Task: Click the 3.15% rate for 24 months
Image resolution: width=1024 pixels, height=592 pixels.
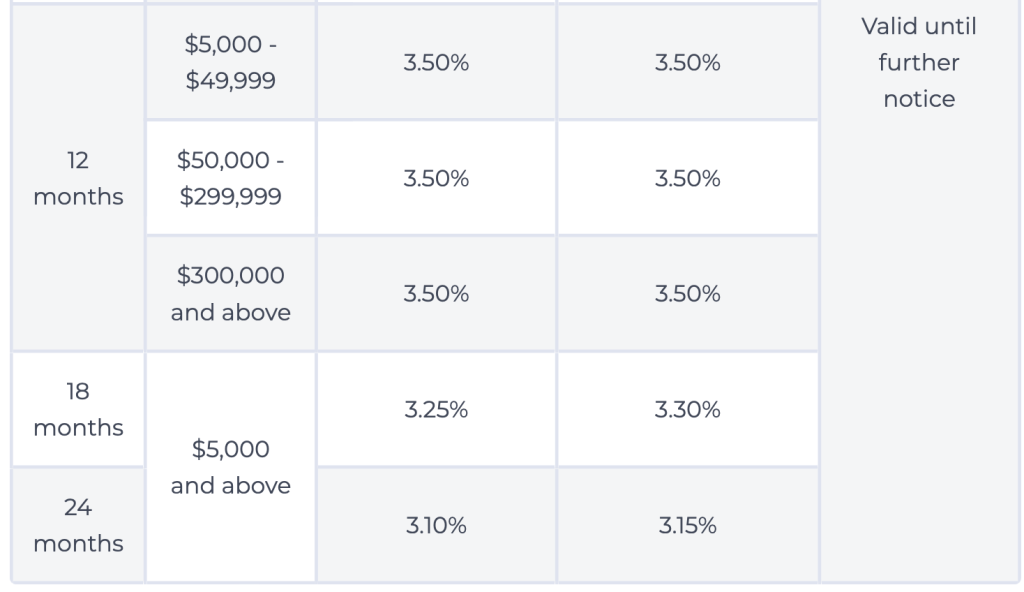Action: tap(687, 526)
